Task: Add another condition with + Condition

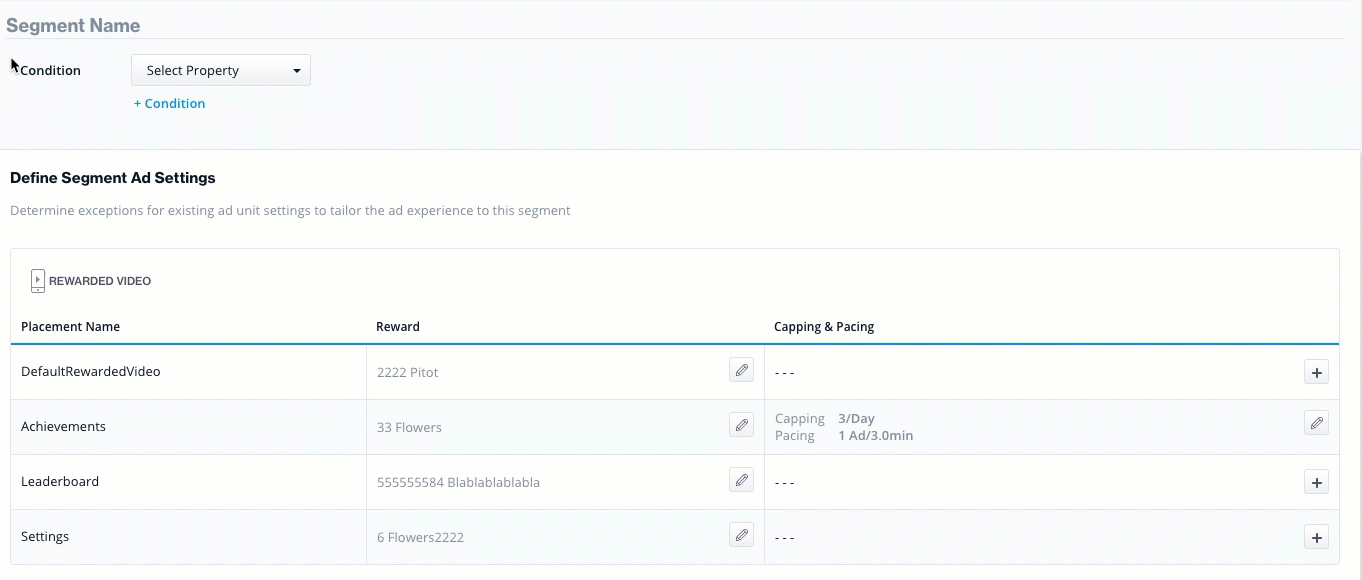Action: coord(170,103)
